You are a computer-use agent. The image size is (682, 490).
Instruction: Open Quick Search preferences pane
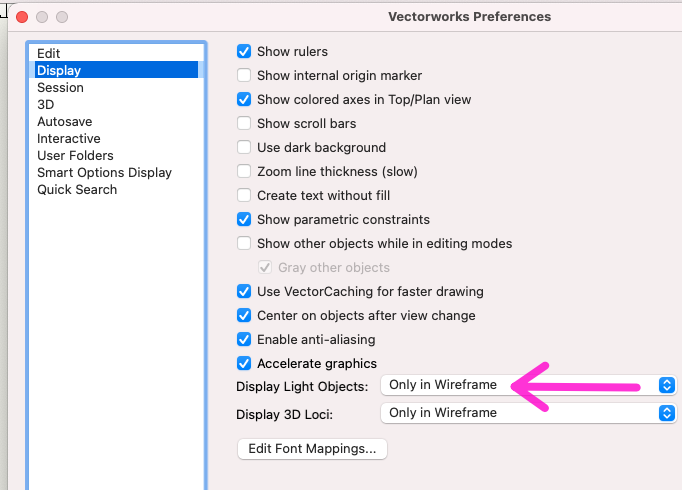click(77, 189)
